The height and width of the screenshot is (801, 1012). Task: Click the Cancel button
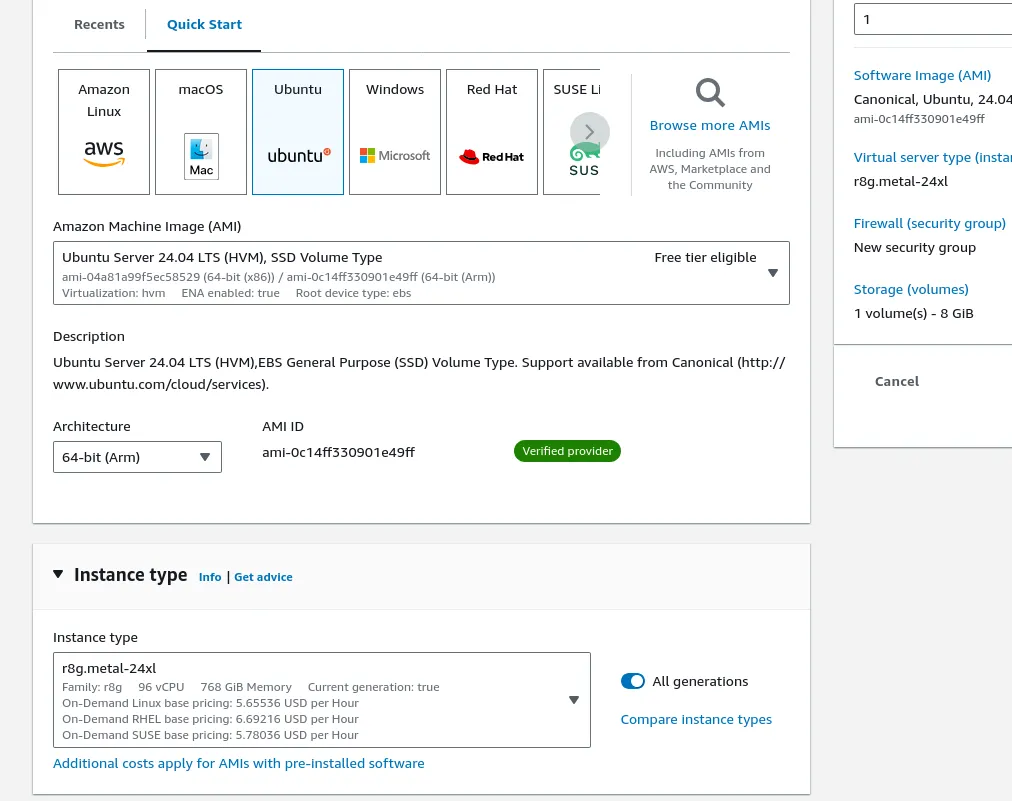click(x=896, y=381)
